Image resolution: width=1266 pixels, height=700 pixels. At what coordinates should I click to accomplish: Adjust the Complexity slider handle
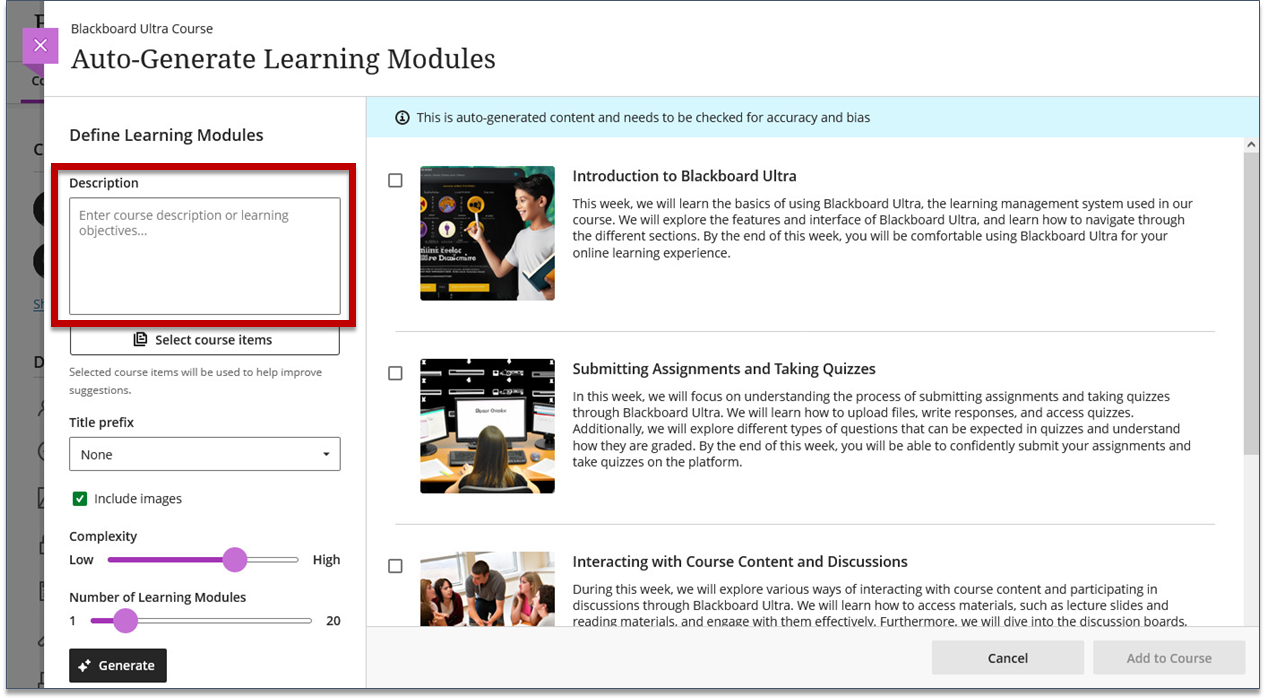(x=235, y=560)
